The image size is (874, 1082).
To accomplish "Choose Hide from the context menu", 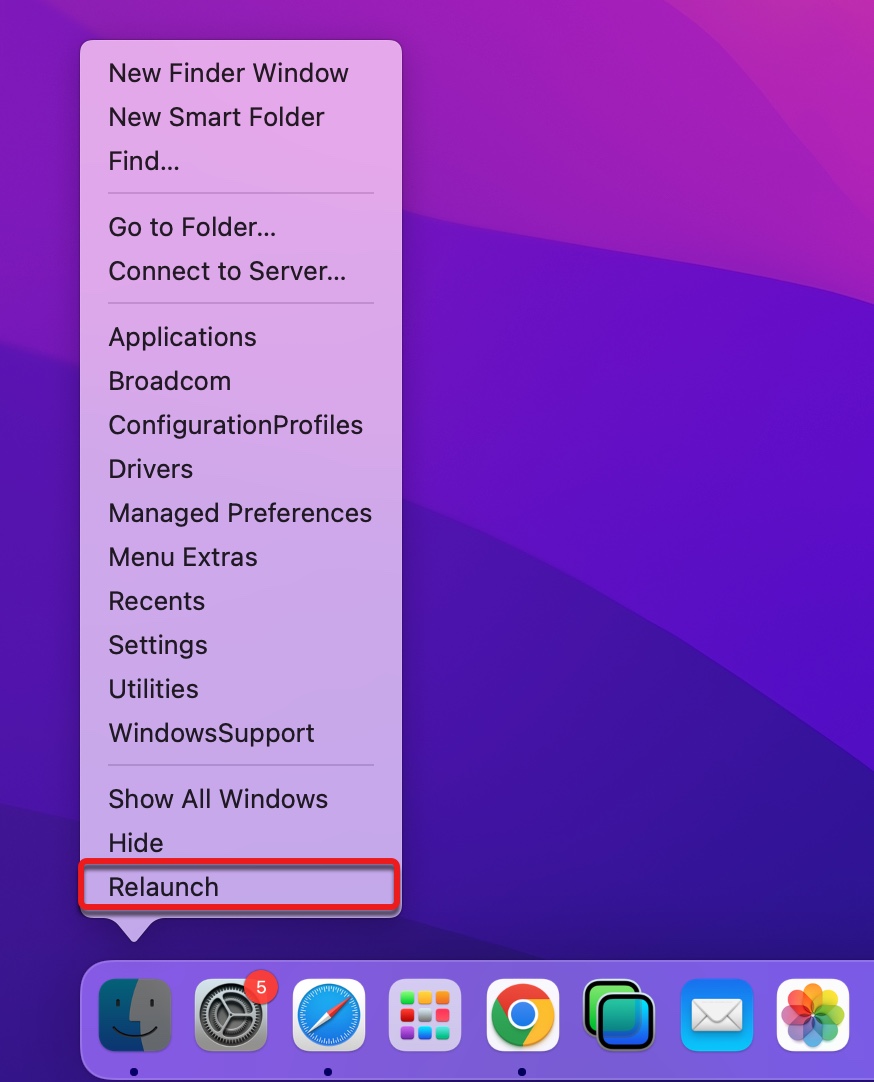I will [136, 843].
